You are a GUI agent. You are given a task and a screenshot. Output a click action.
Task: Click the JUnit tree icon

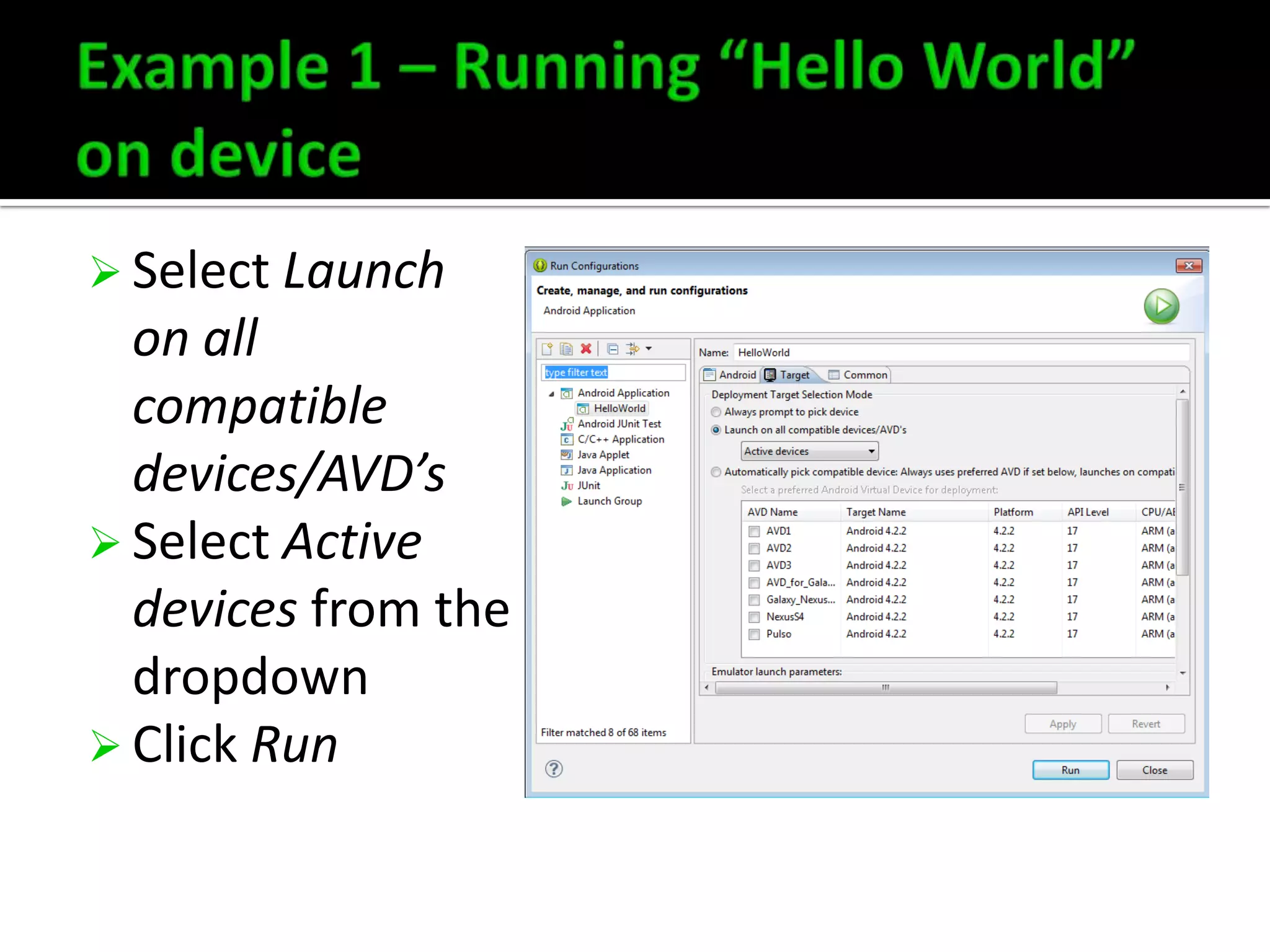pyautogui.click(x=567, y=487)
